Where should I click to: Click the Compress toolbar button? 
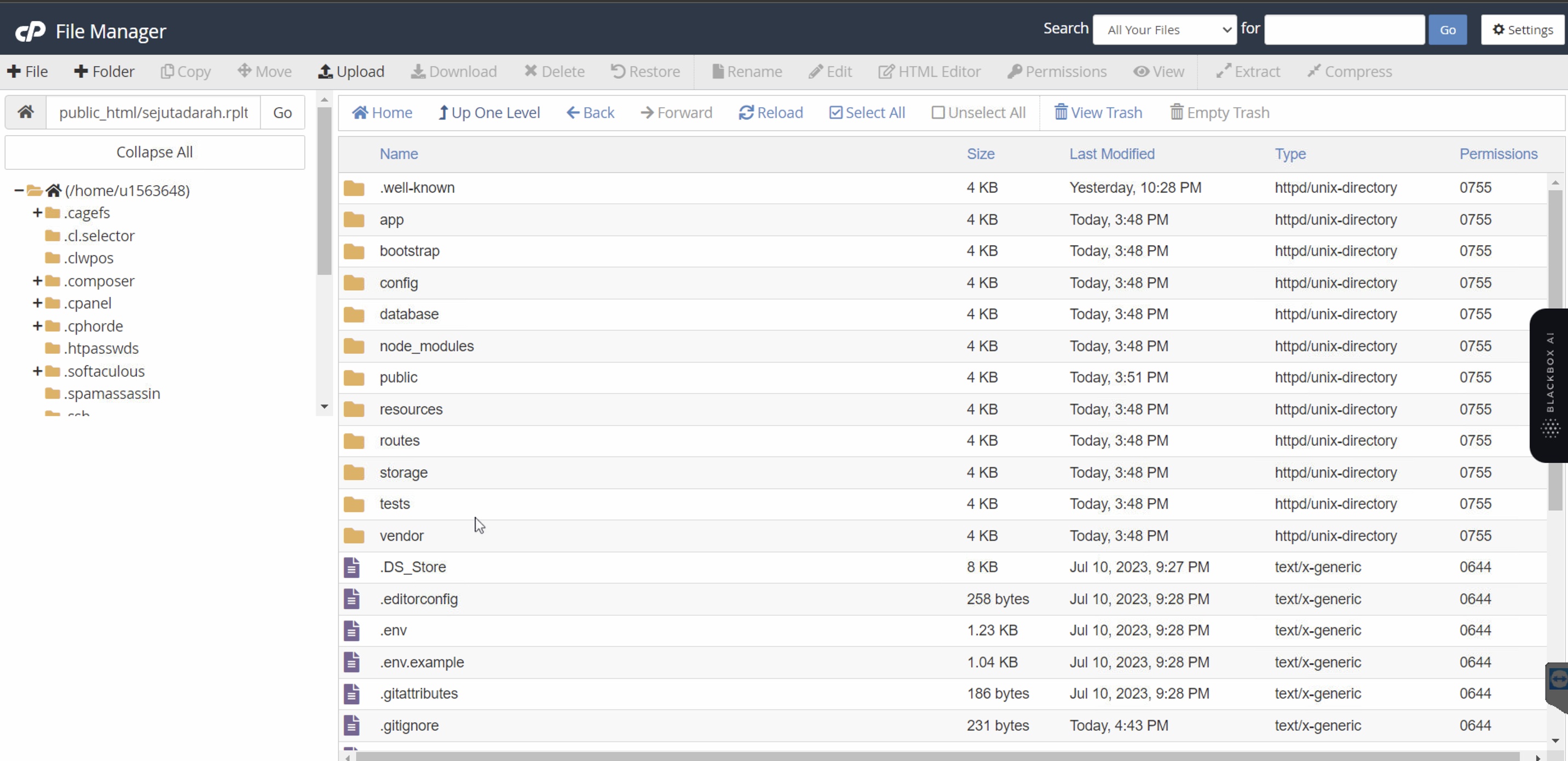[x=1350, y=72]
